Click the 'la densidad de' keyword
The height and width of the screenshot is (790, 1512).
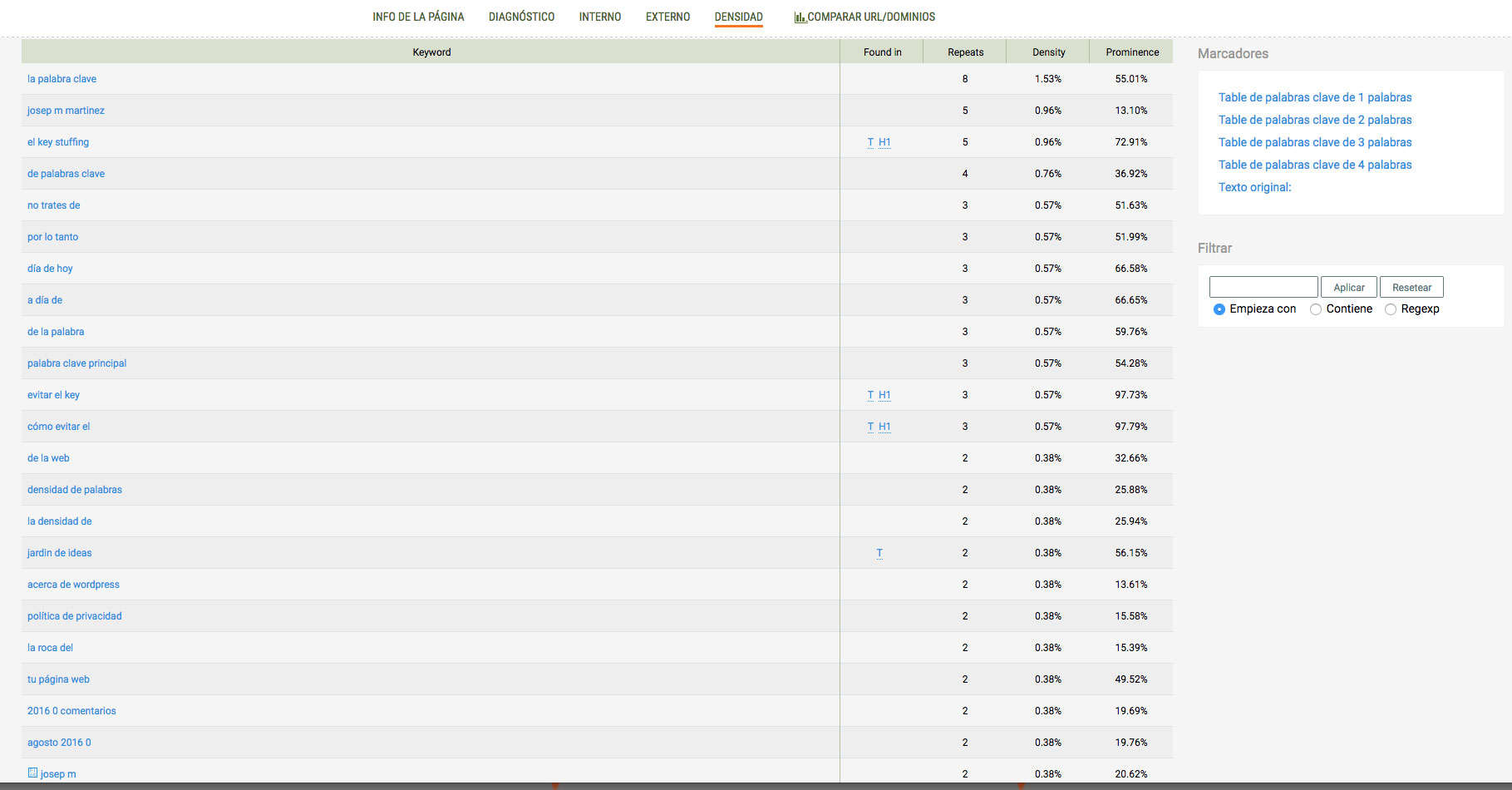pos(60,521)
